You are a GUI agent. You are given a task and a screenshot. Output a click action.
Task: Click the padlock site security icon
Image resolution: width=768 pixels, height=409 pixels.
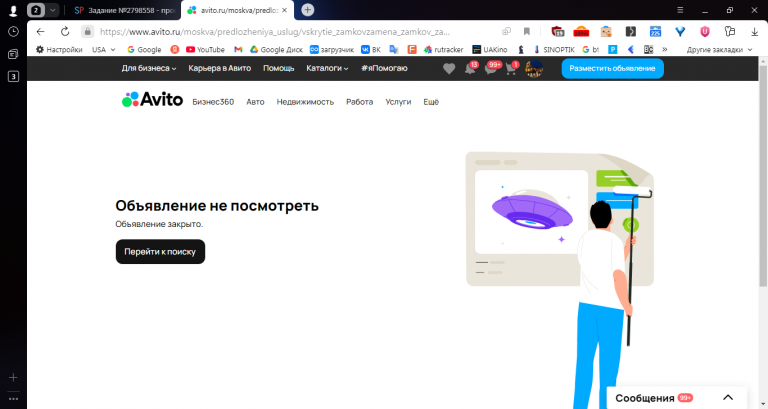pos(88,31)
